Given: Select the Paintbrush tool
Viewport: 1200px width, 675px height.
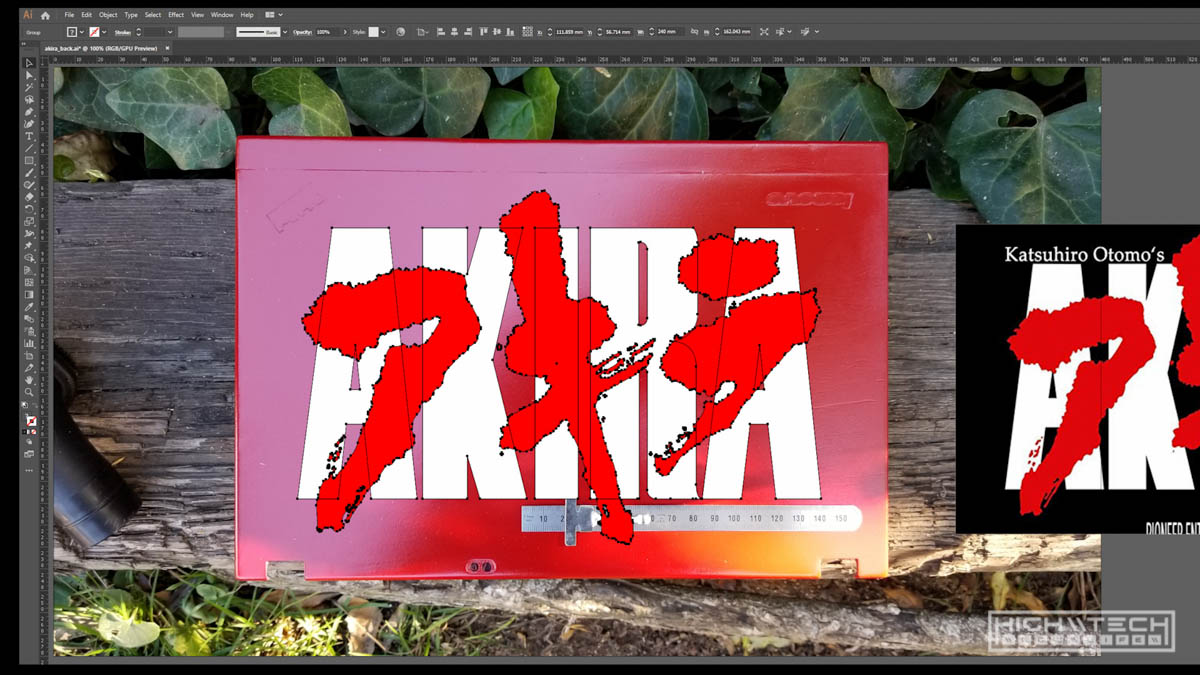Looking at the screenshot, I should click(x=29, y=173).
